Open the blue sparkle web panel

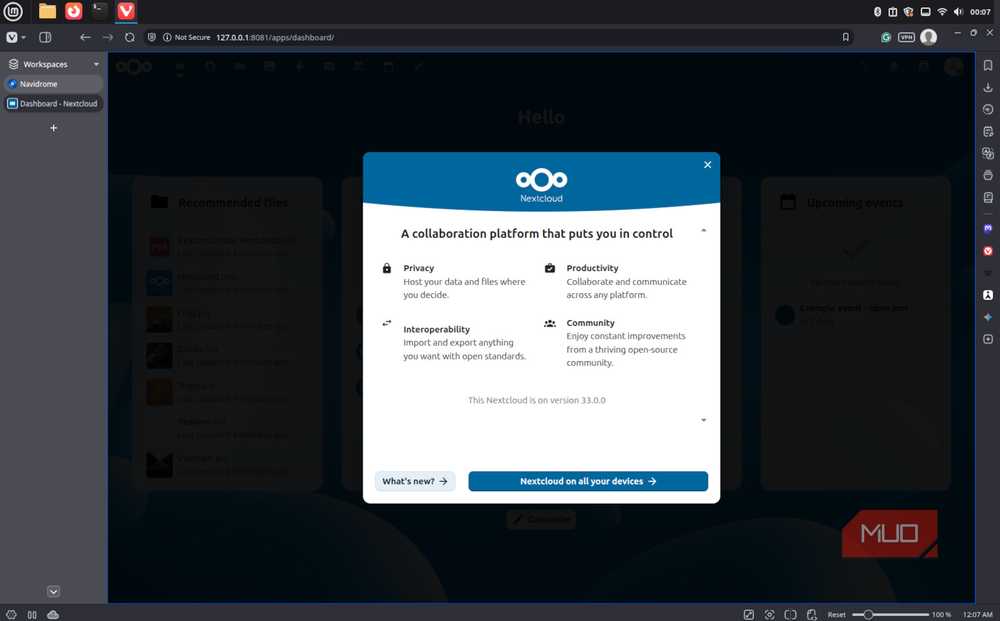(x=988, y=318)
